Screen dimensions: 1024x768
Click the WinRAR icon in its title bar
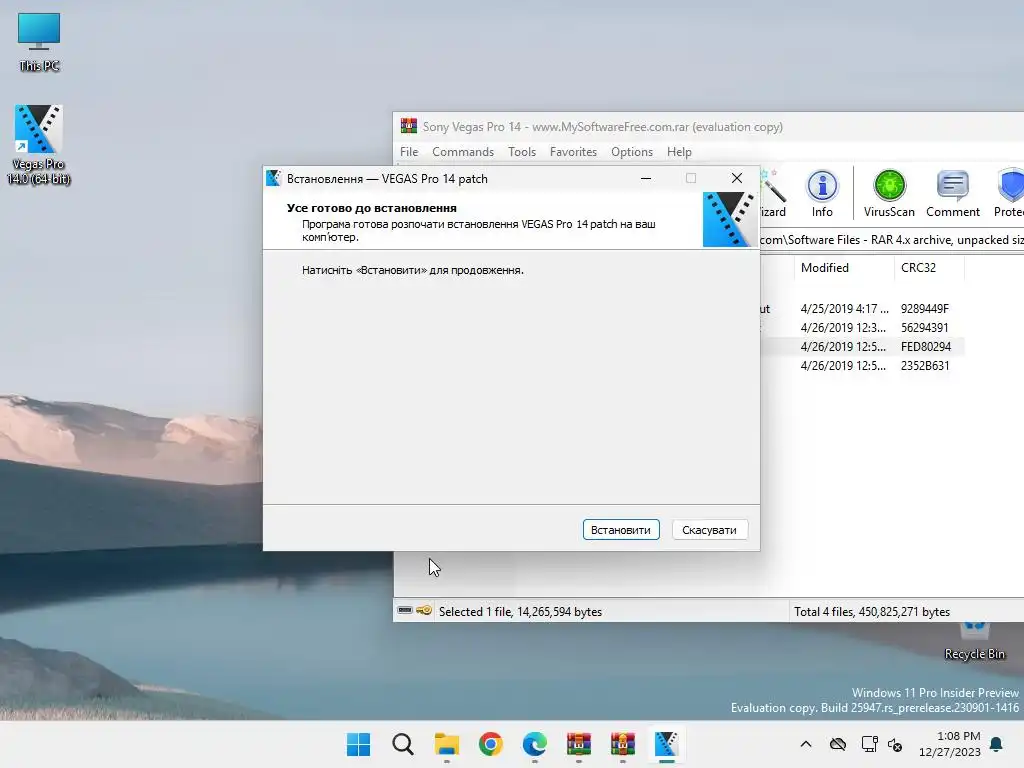click(409, 126)
